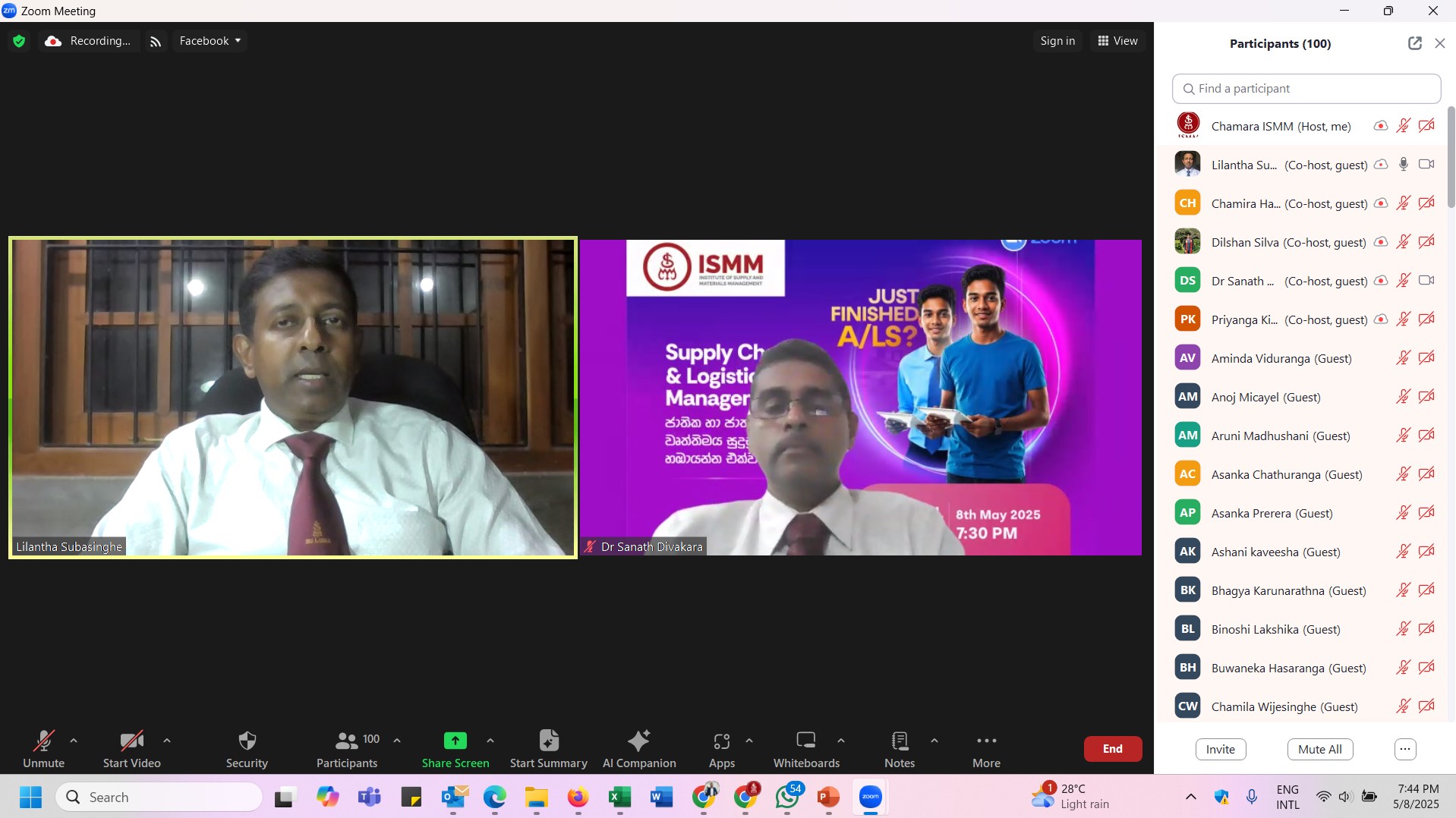Image resolution: width=1456 pixels, height=818 pixels.
Task: Launch AI Companion panel
Action: [x=639, y=749]
